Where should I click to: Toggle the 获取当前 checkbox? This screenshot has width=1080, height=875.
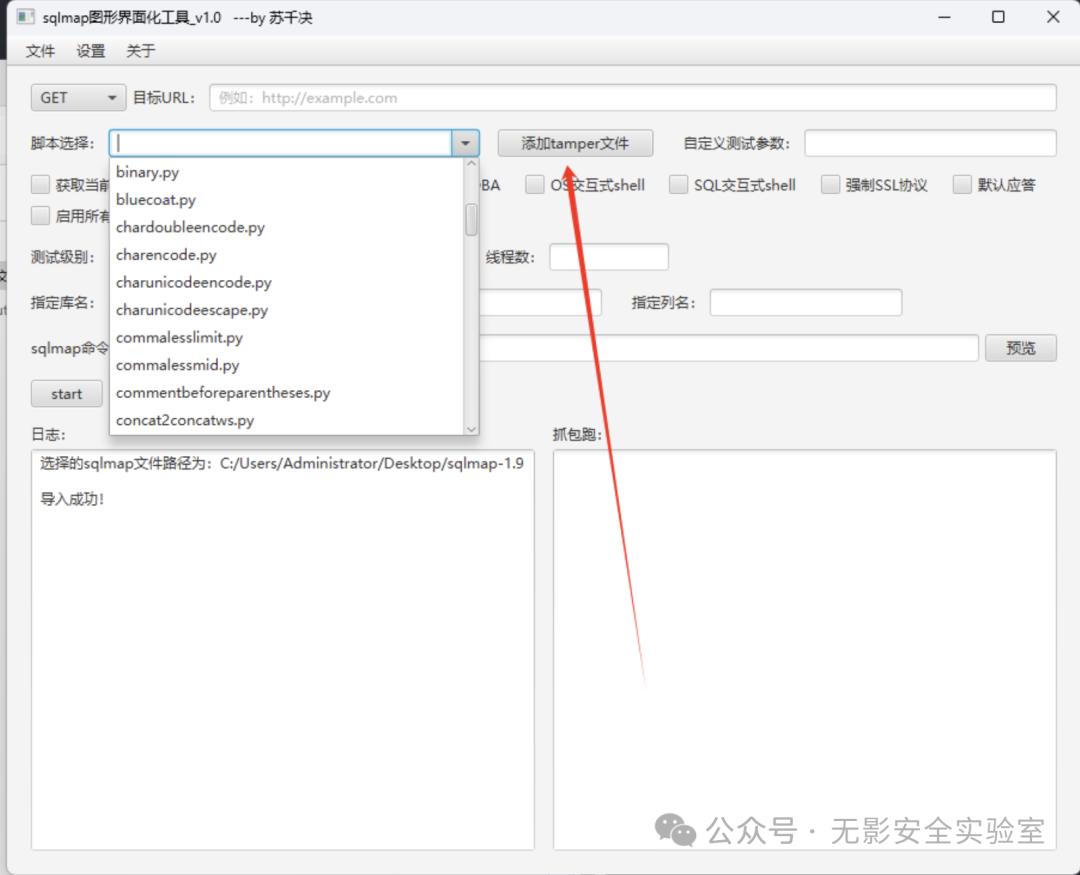[x=41, y=185]
